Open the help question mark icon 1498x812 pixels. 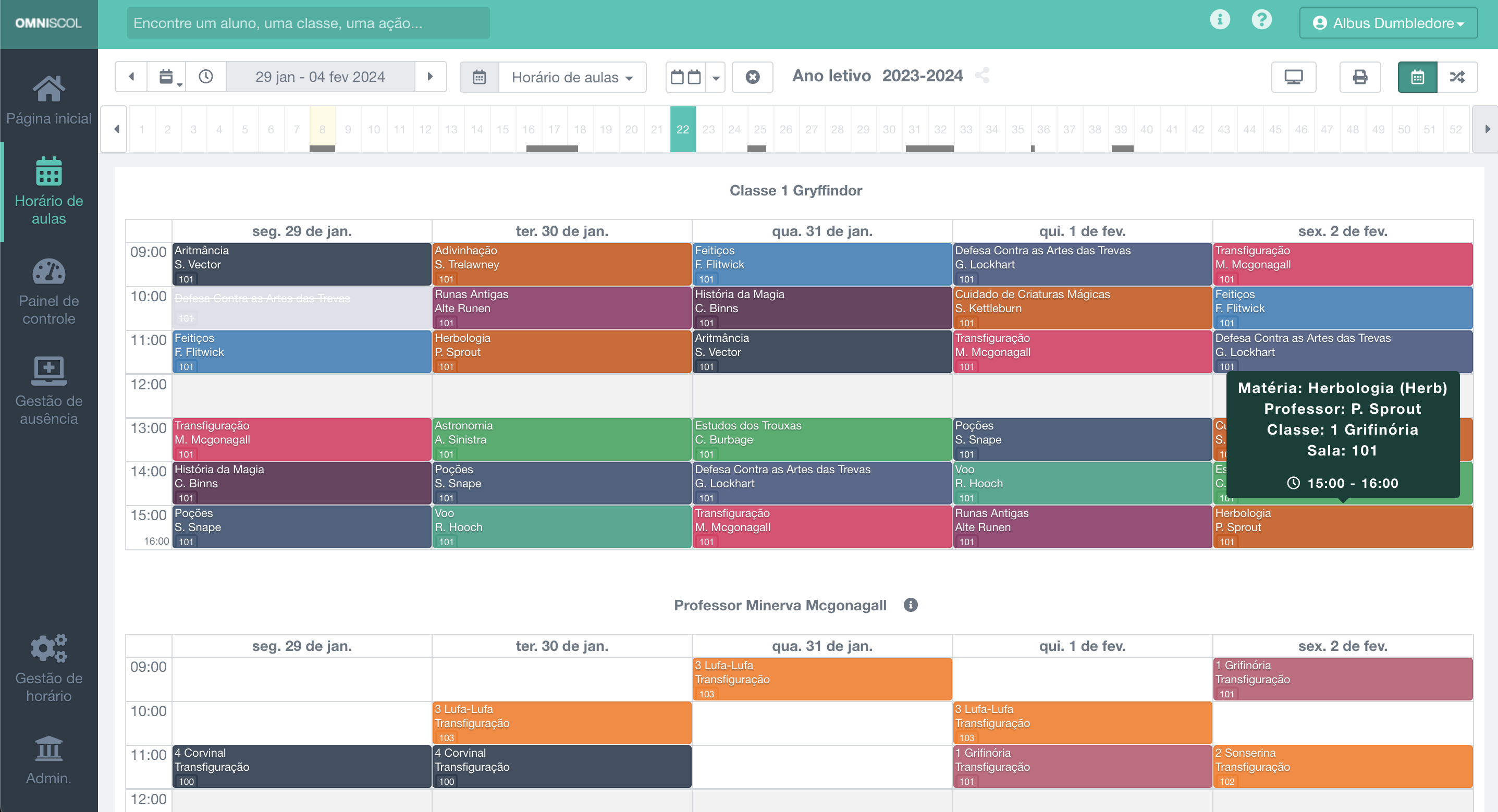coord(1261,20)
